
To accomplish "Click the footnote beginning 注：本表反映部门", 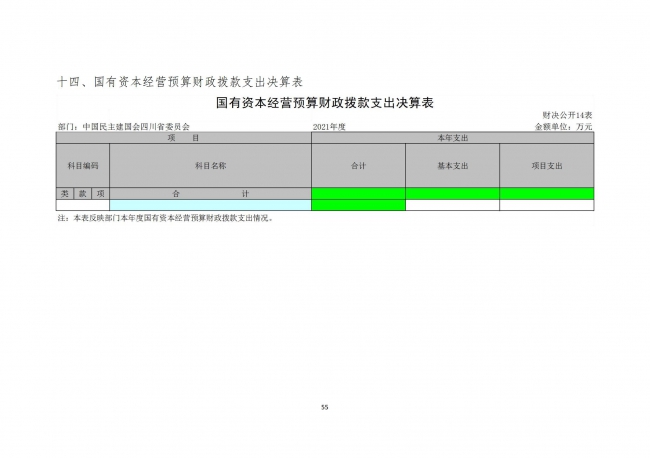I will 165,217.
